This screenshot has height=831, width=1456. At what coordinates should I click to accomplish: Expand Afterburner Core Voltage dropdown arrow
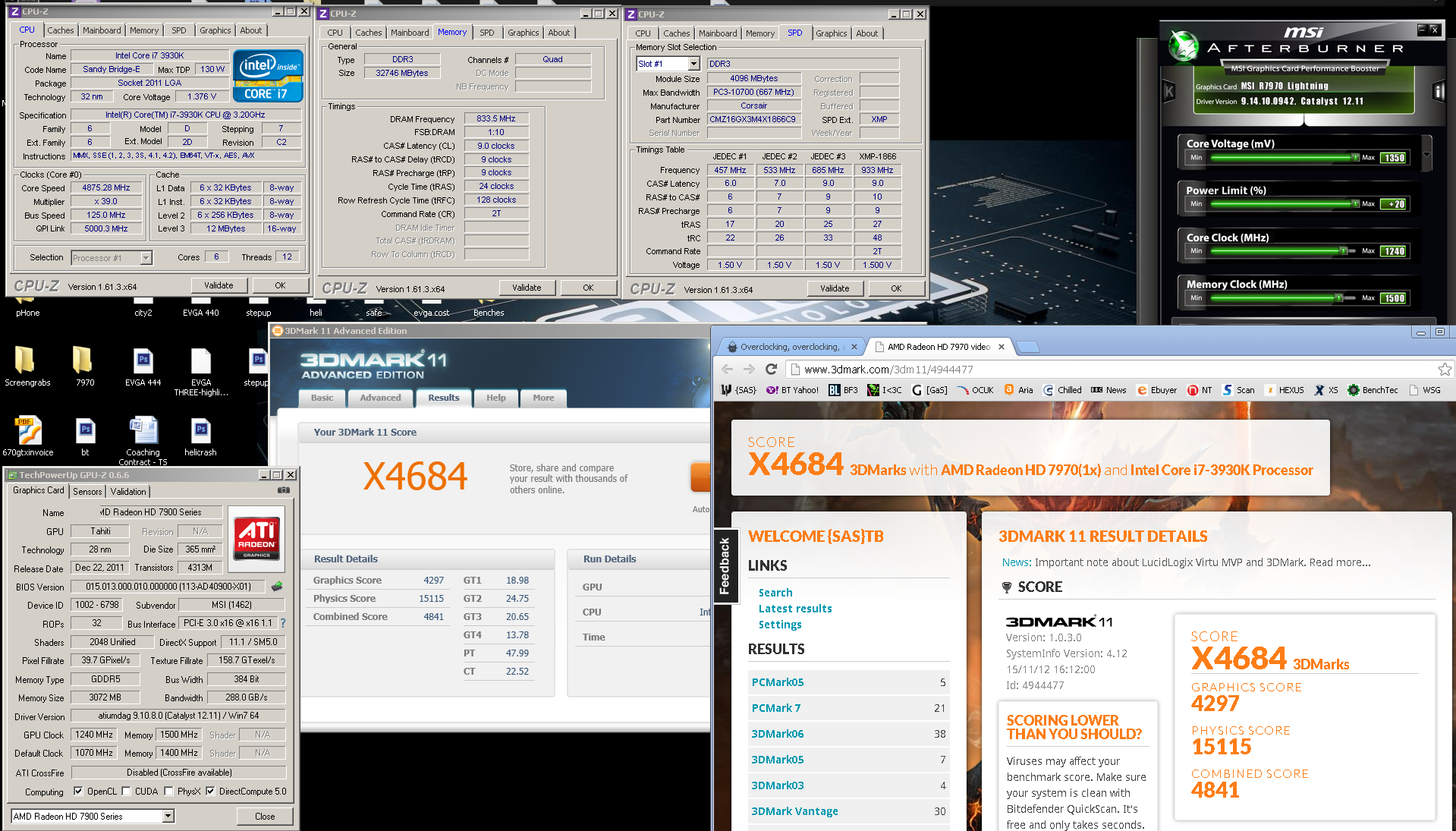tap(1426, 154)
